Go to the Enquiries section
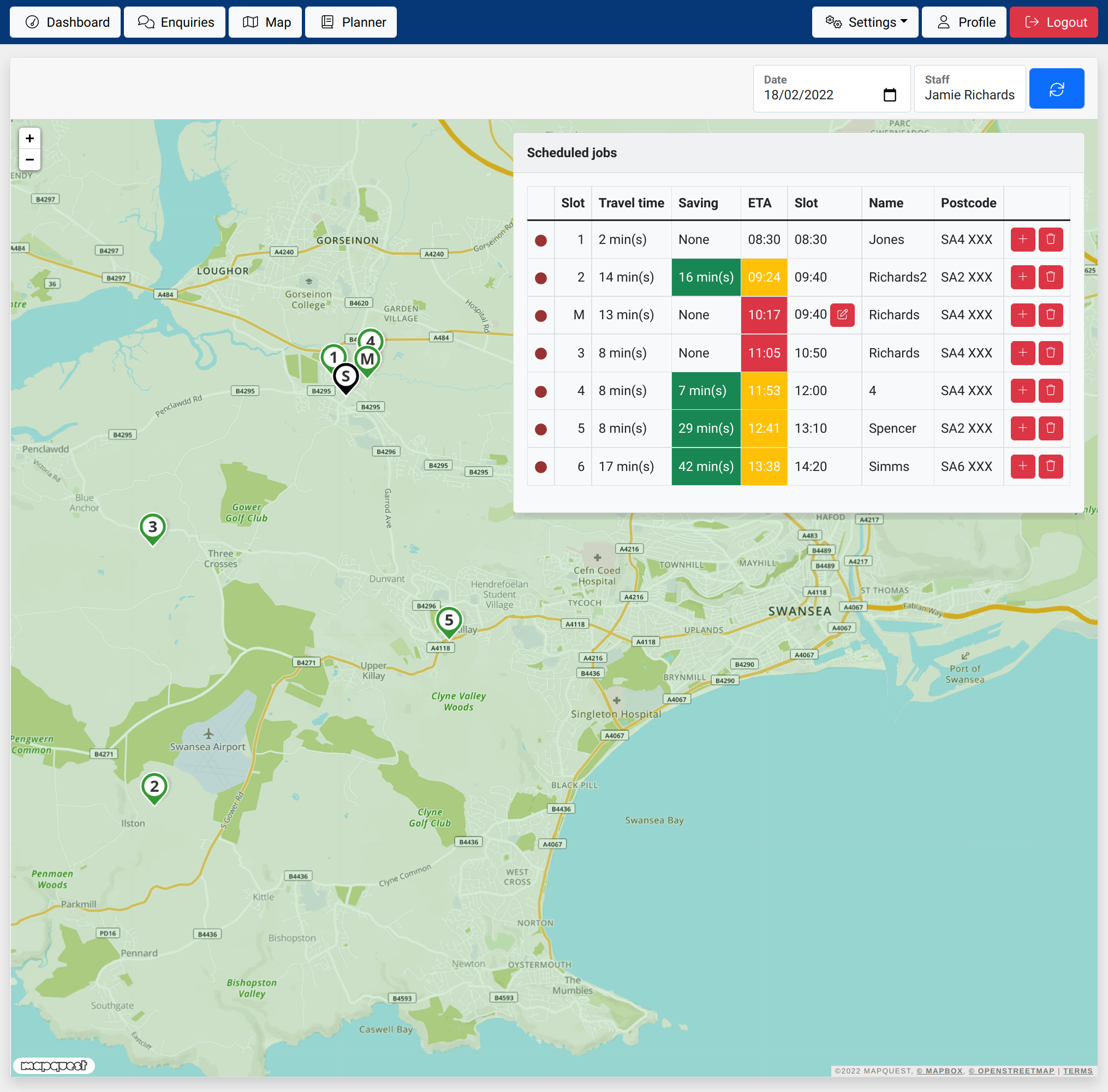 175,22
